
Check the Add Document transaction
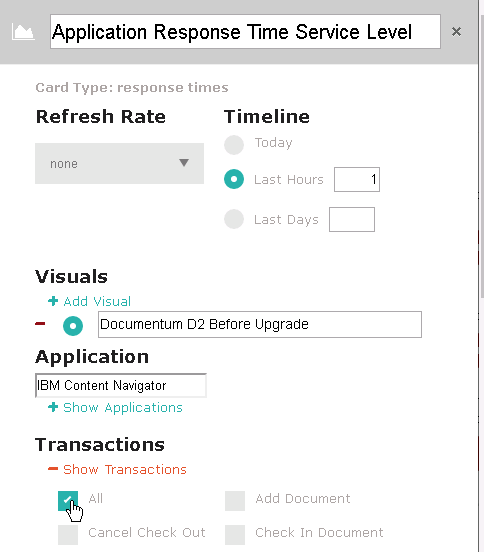click(235, 501)
